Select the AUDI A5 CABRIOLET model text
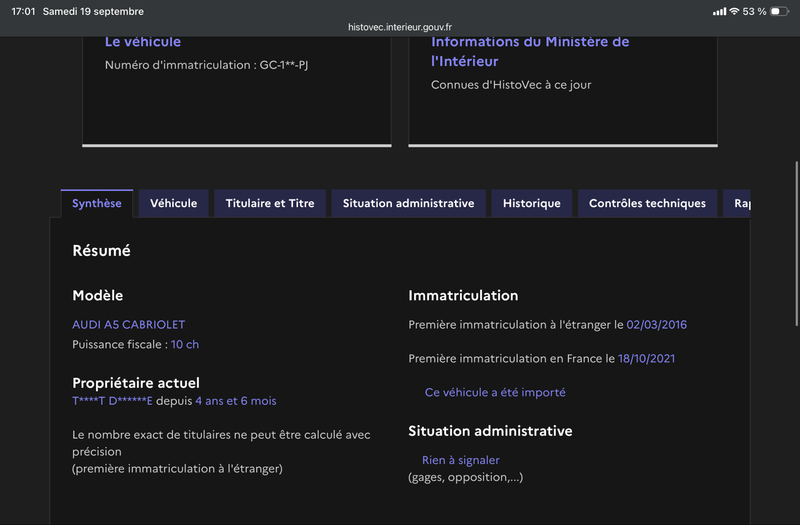 point(129,324)
